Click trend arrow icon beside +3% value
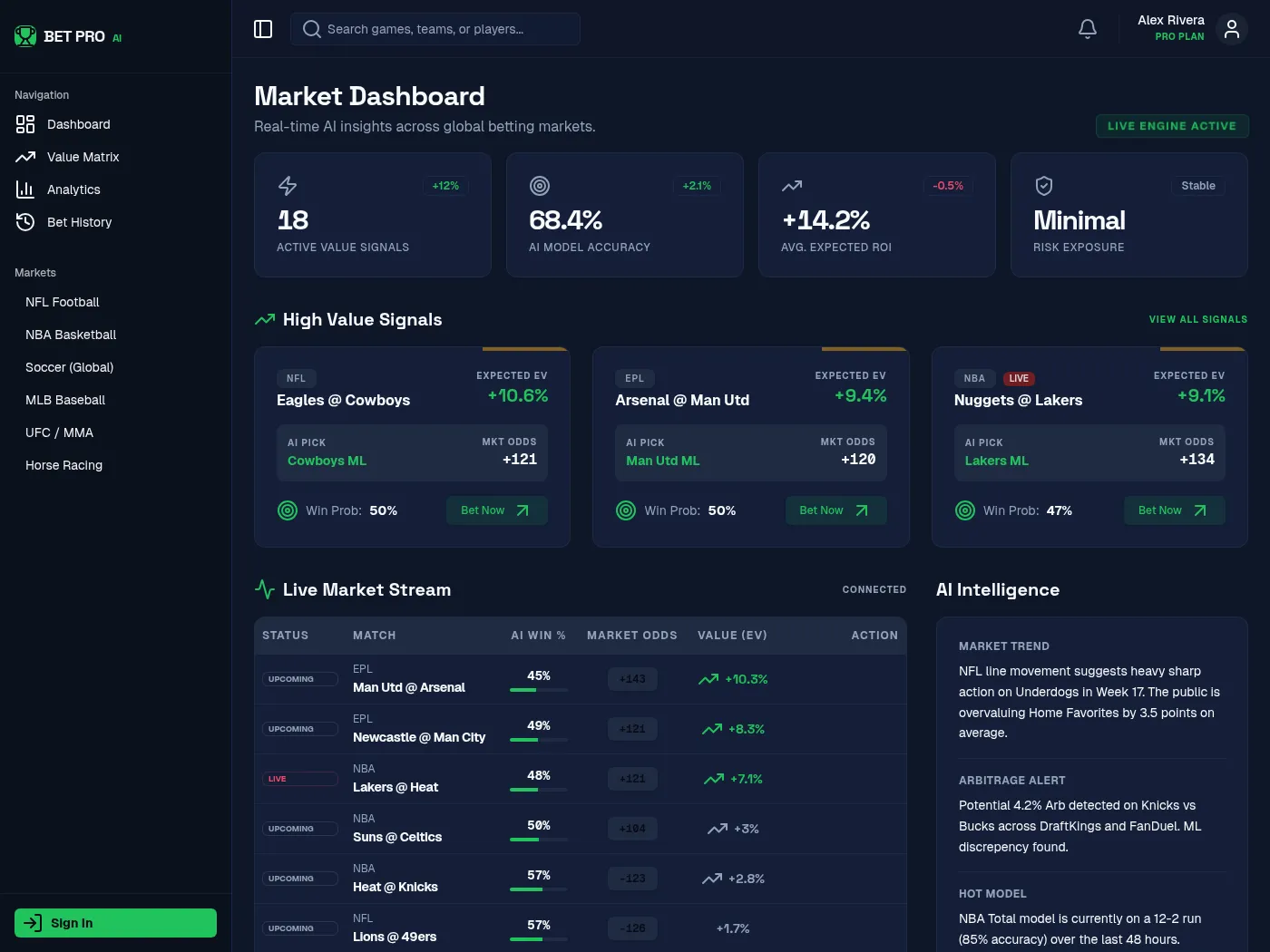The image size is (1270, 952). (x=718, y=829)
